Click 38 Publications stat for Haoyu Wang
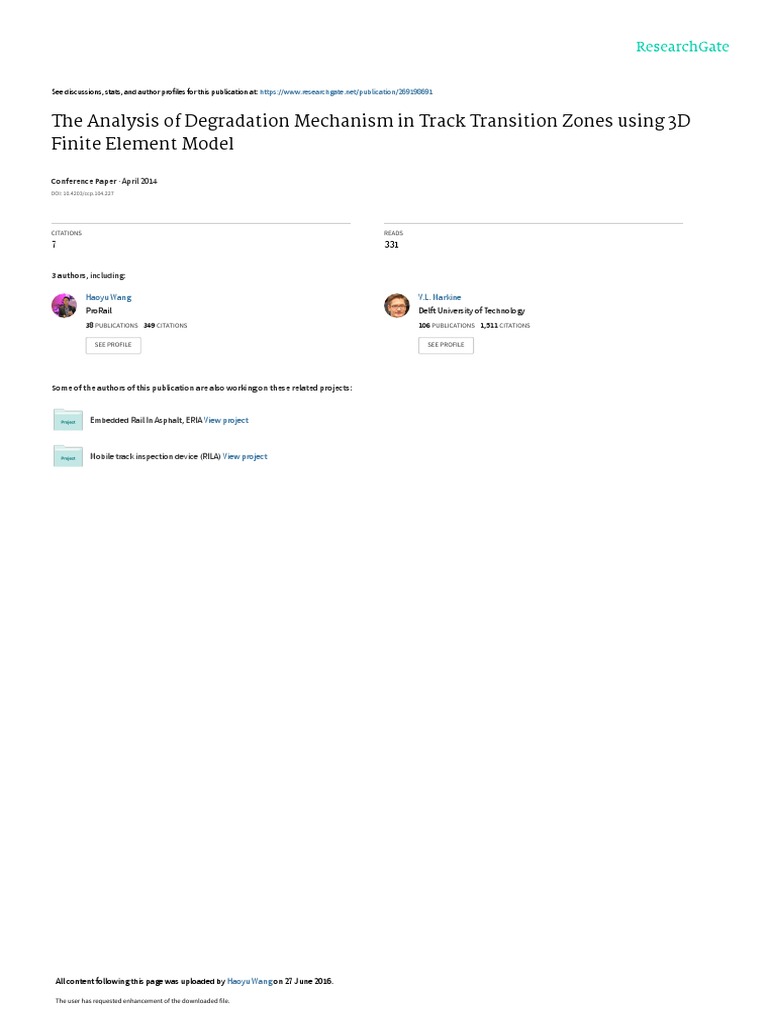Viewport: 768px width, 1024px height. 112,325
